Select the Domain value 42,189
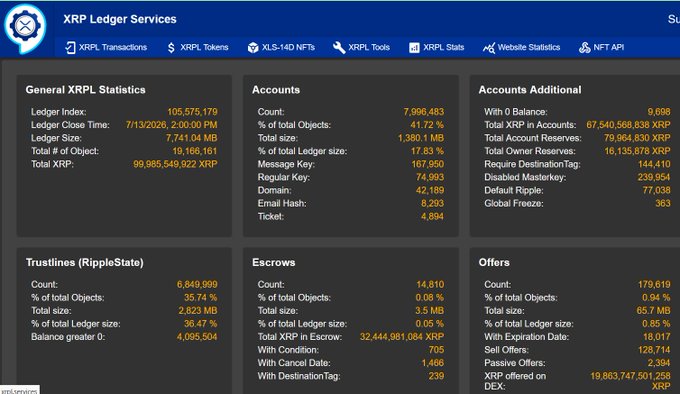The image size is (680, 394). tap(430, 190)
